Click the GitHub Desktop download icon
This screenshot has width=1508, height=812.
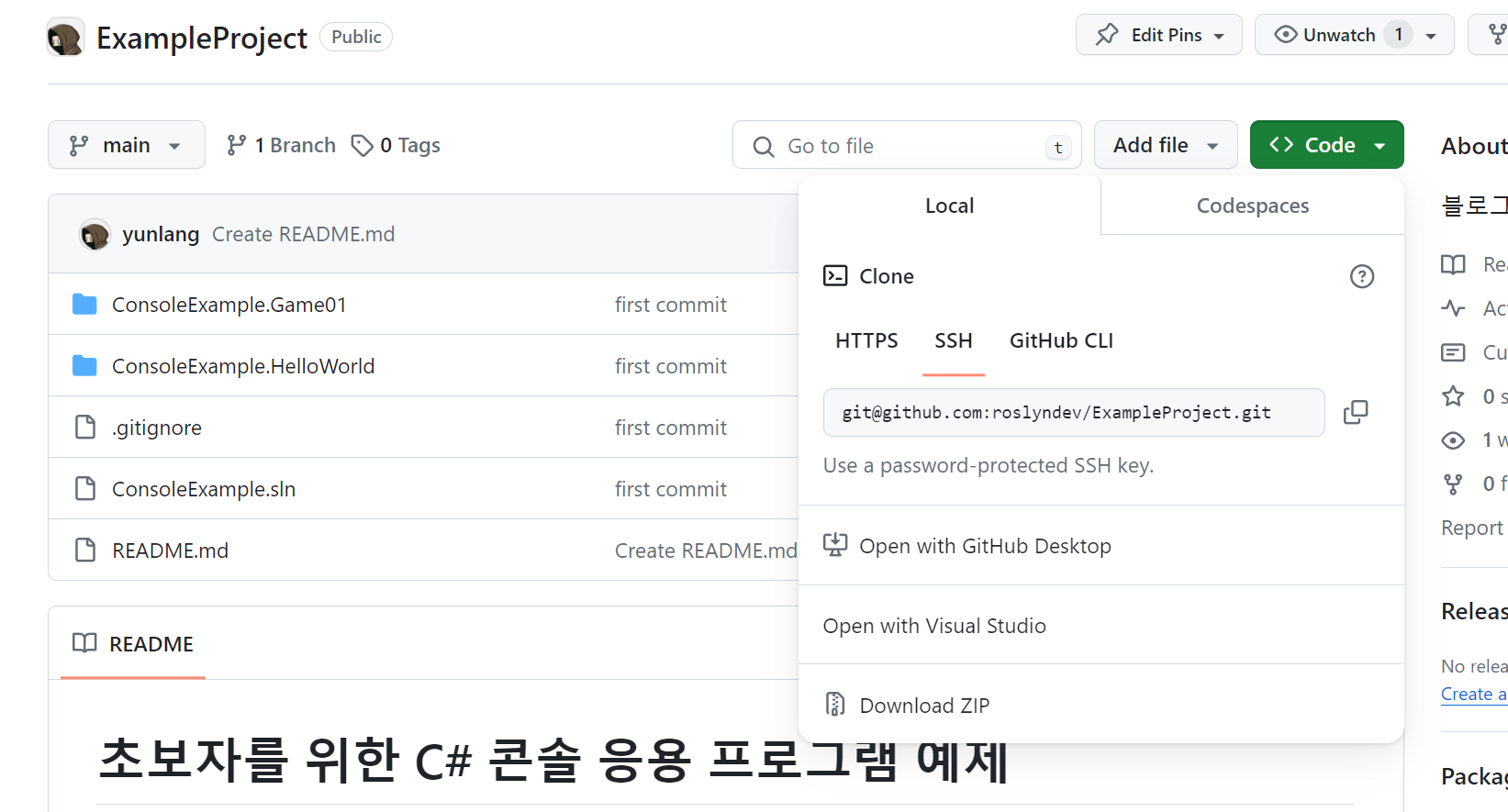point(835,545)
